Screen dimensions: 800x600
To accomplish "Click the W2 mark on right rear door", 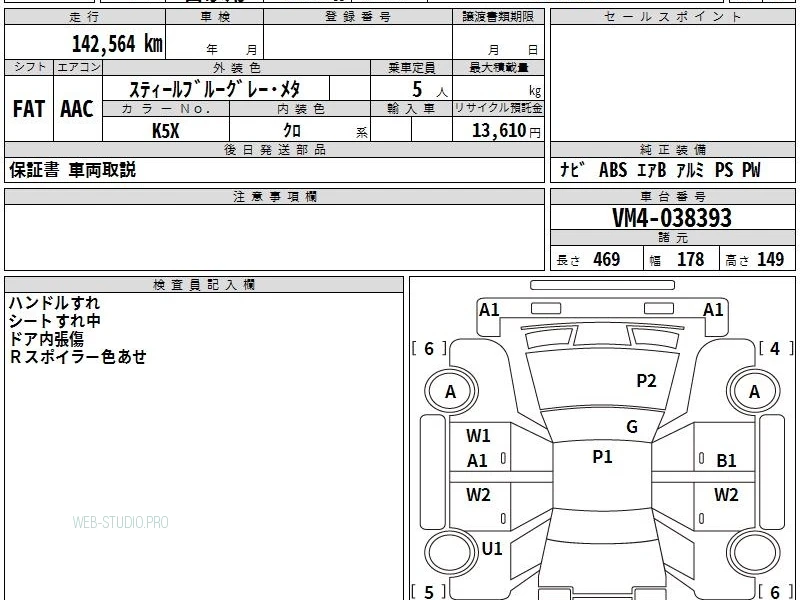I will point(726,494).
